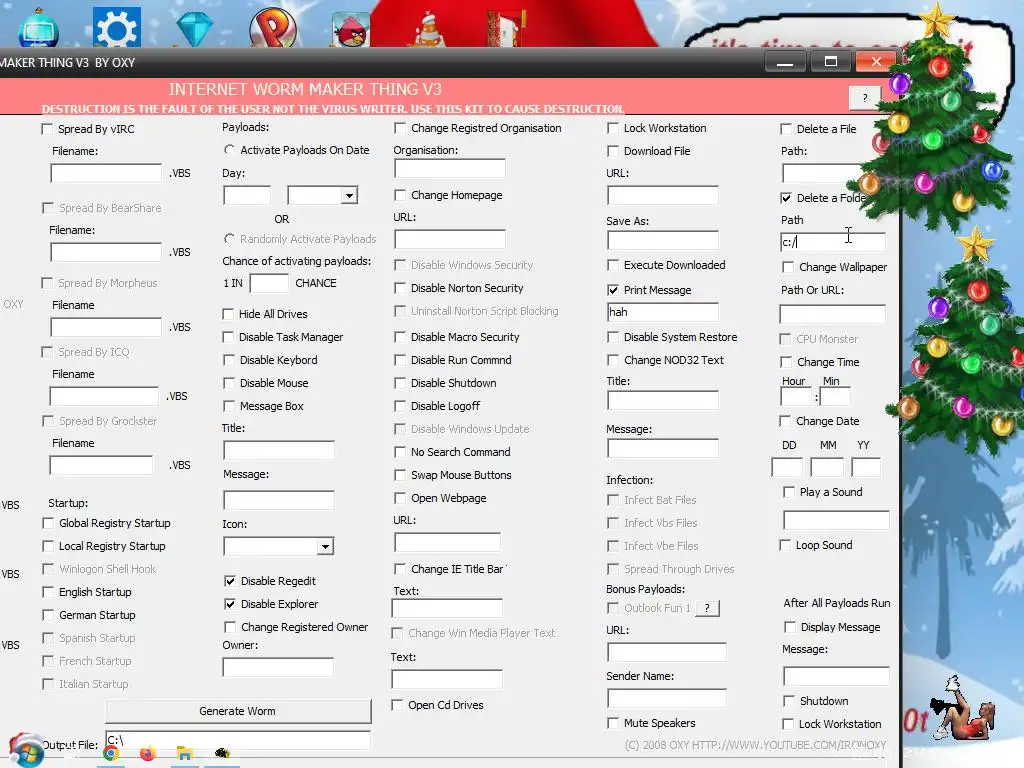Click the Organisation text field
The height and width of the screenshot is (768, 1024).
(x=450, y=168)
